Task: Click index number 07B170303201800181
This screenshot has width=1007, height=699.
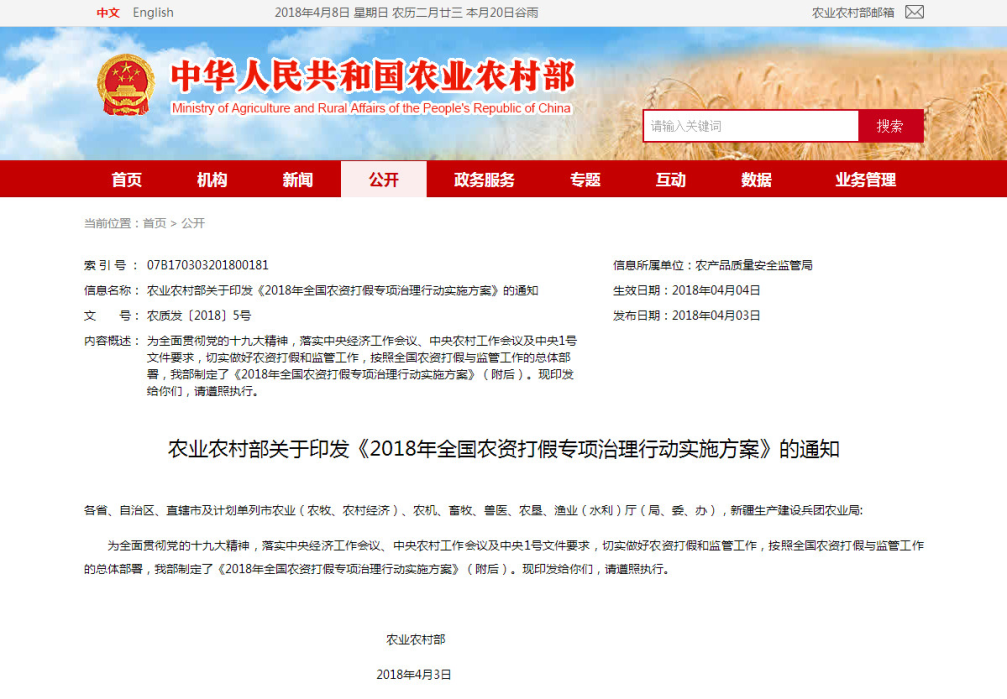Action: pos(207,265)
